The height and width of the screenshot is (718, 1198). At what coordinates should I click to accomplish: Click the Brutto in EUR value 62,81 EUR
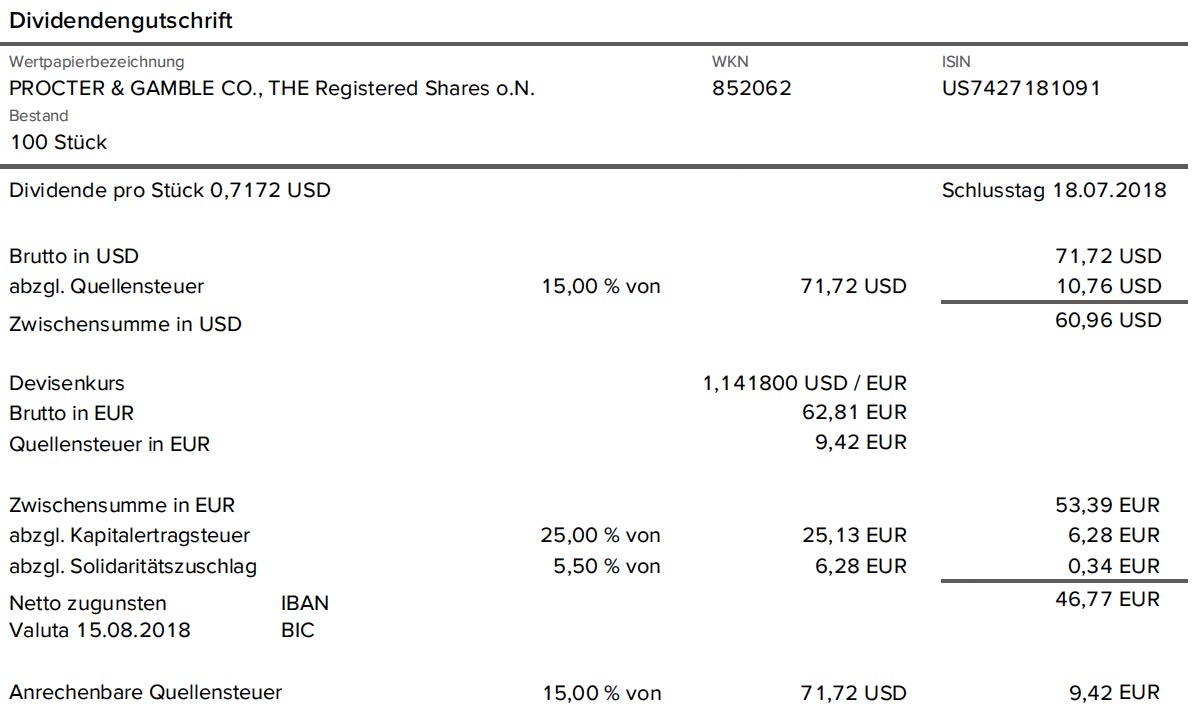click(854, 412)
